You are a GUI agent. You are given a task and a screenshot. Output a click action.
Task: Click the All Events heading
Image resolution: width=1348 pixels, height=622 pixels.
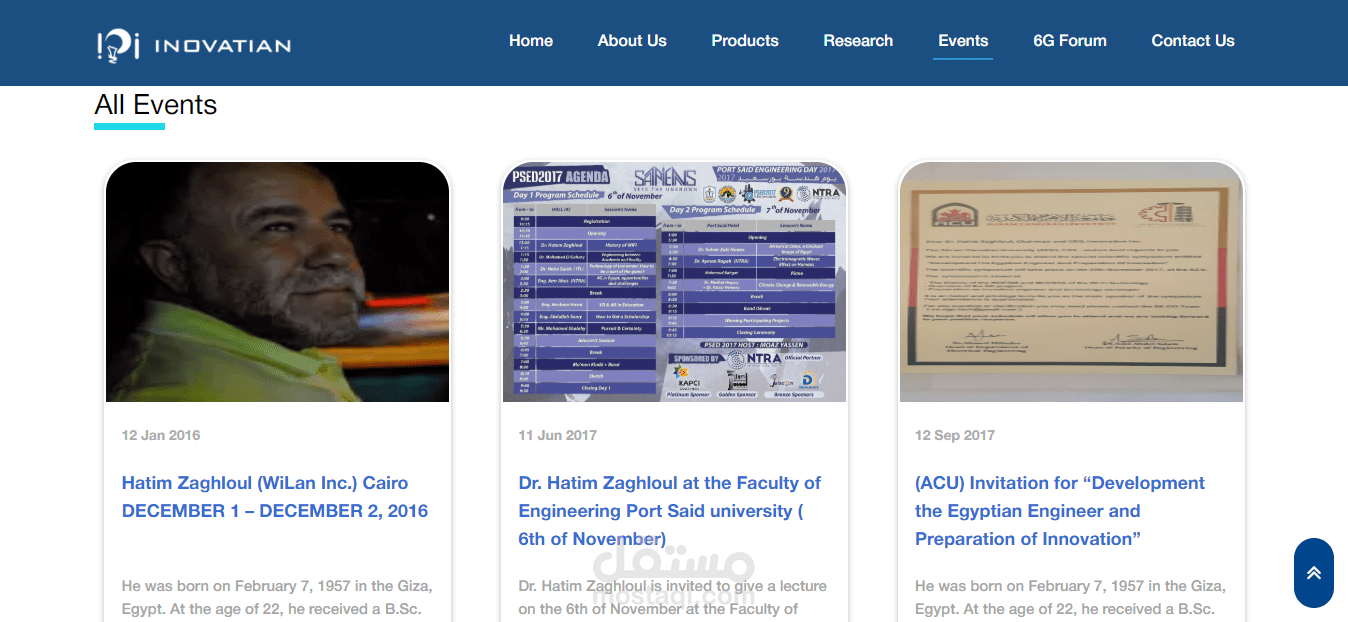156,105
